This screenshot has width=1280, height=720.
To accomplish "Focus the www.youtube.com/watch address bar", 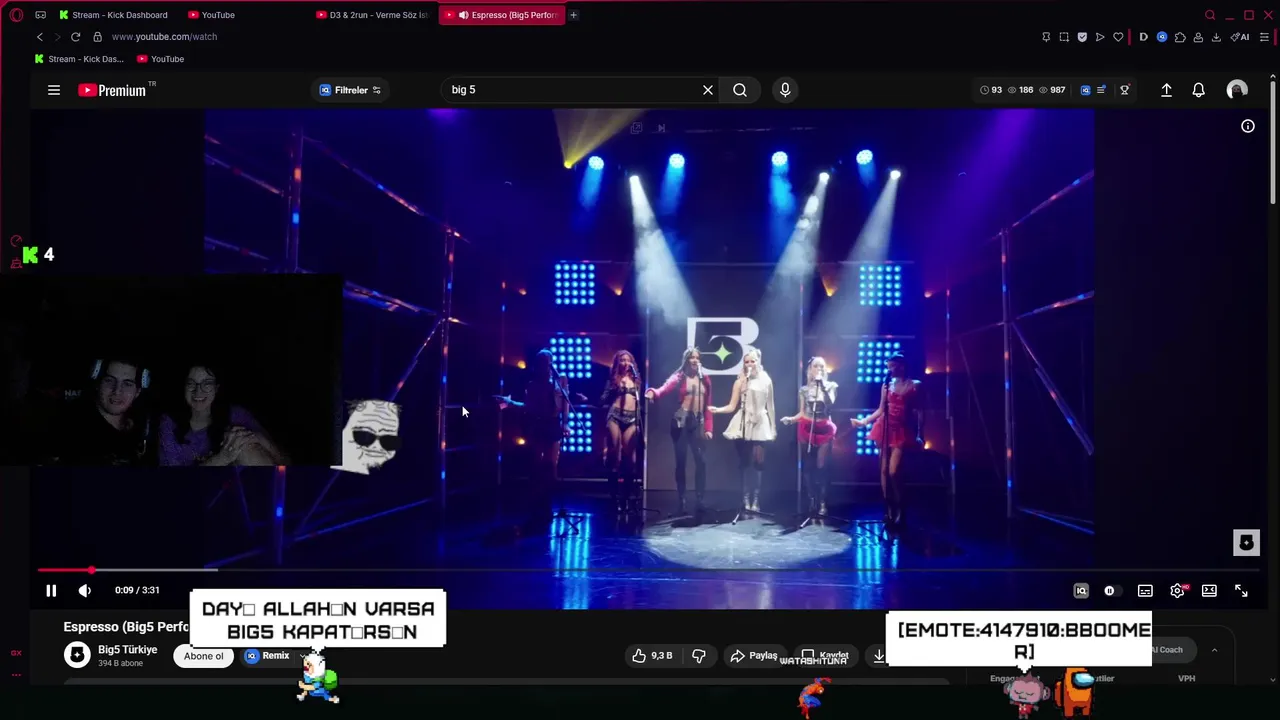I will click(164, 37).
